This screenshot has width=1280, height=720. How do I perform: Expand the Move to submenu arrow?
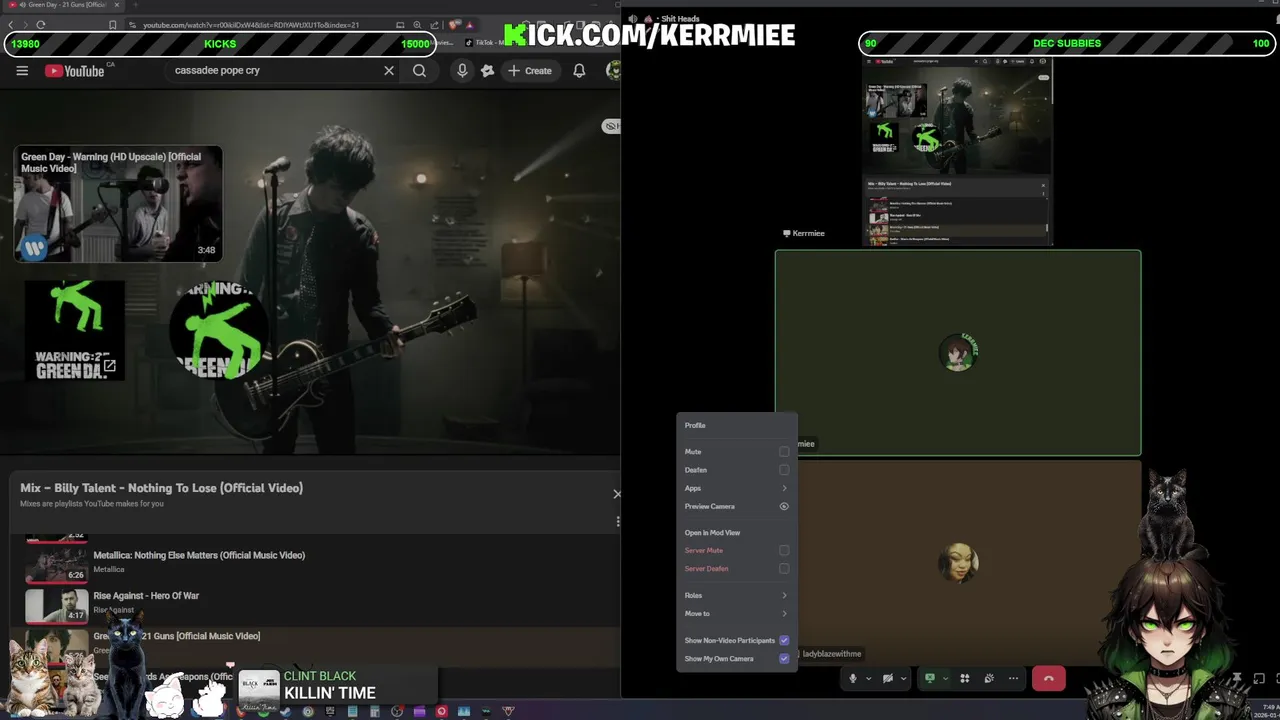[784, 613]
